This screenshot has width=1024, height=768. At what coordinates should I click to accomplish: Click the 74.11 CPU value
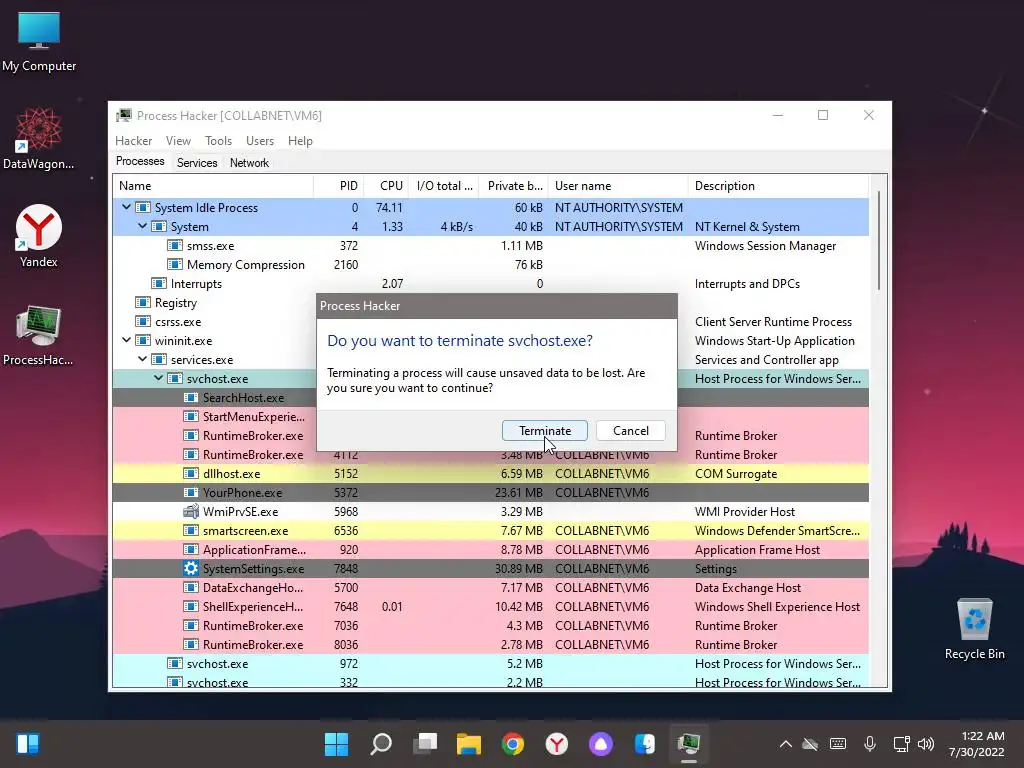[x=389, y=207]
